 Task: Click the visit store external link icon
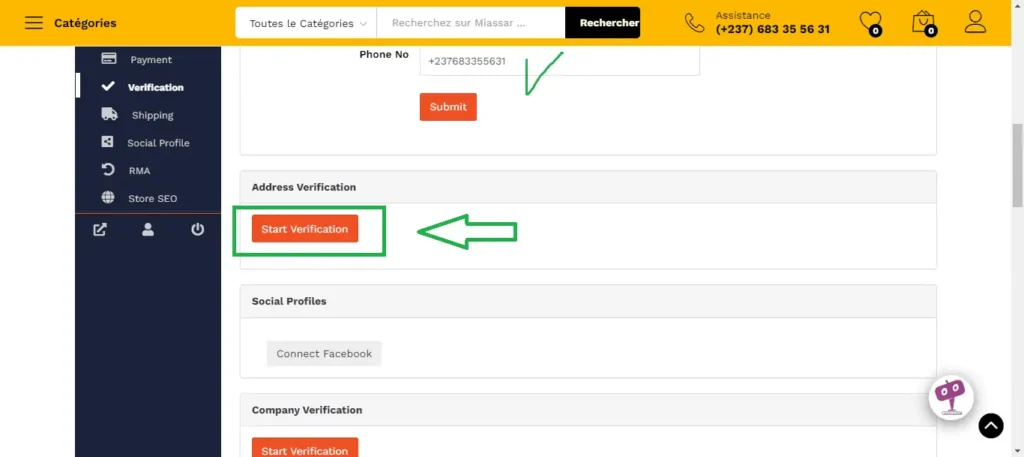pos(100,229)
